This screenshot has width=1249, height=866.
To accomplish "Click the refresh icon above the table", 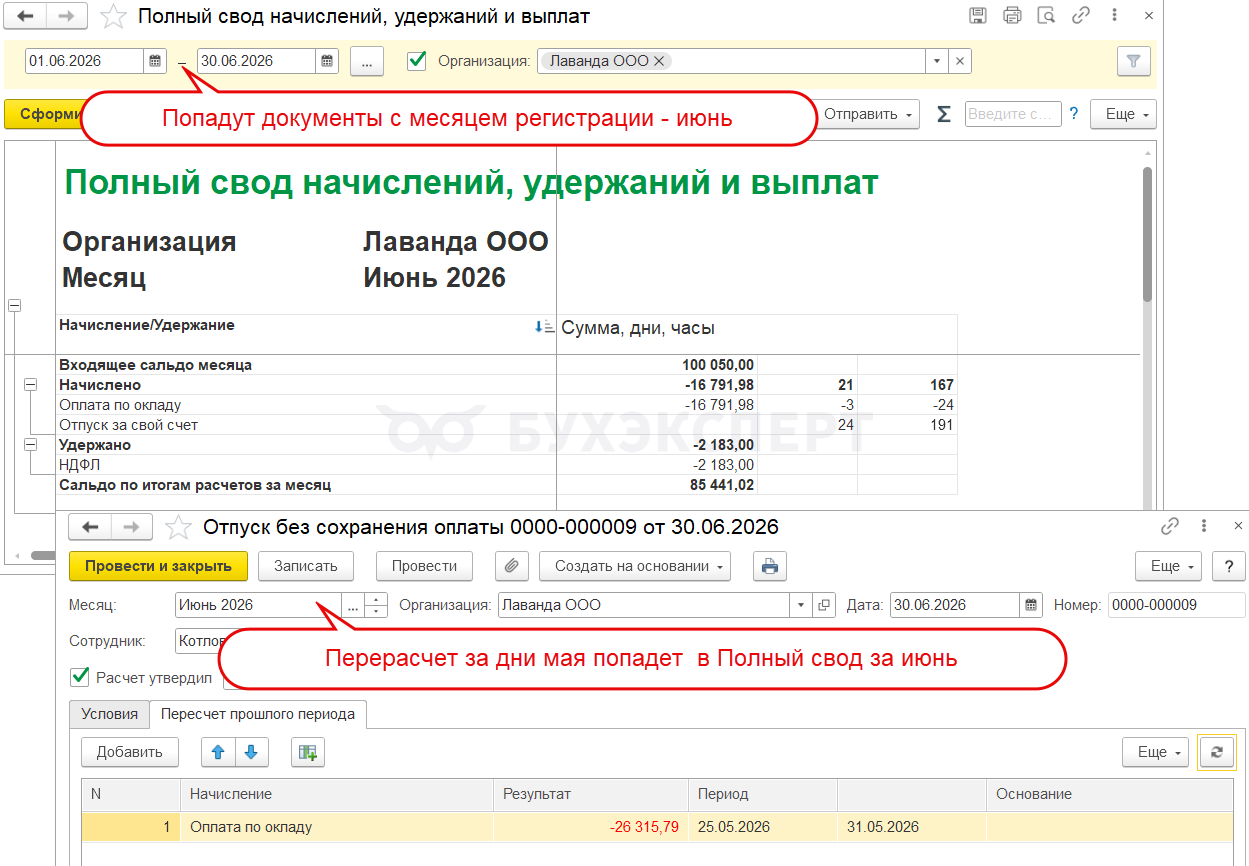I will pos(1217,752).
